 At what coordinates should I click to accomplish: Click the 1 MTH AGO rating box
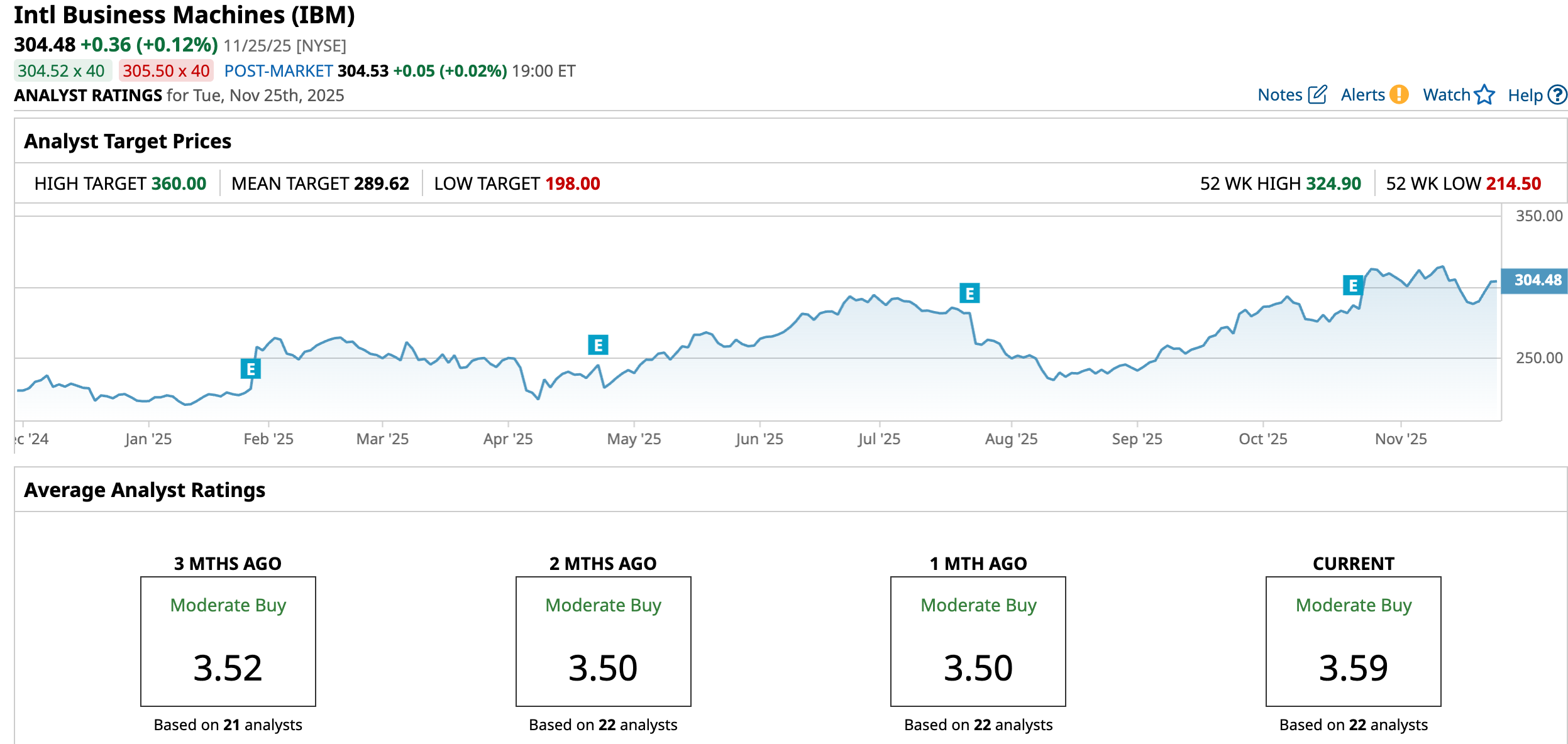978,642
